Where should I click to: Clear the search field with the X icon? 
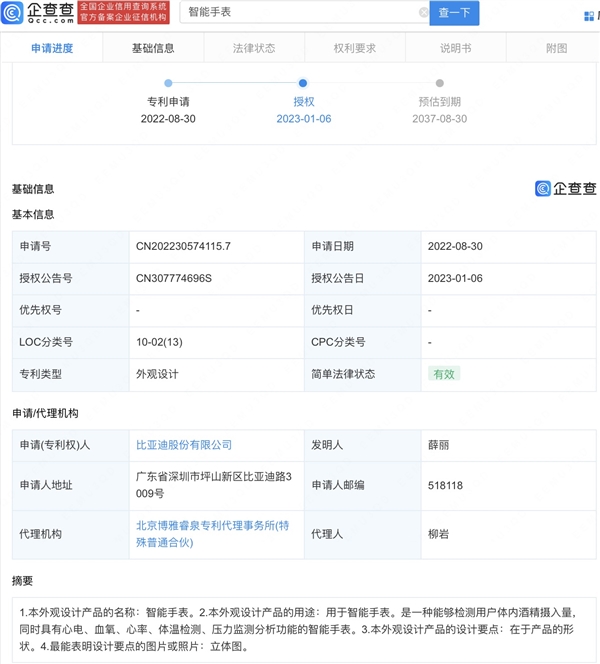click(423, 13)
